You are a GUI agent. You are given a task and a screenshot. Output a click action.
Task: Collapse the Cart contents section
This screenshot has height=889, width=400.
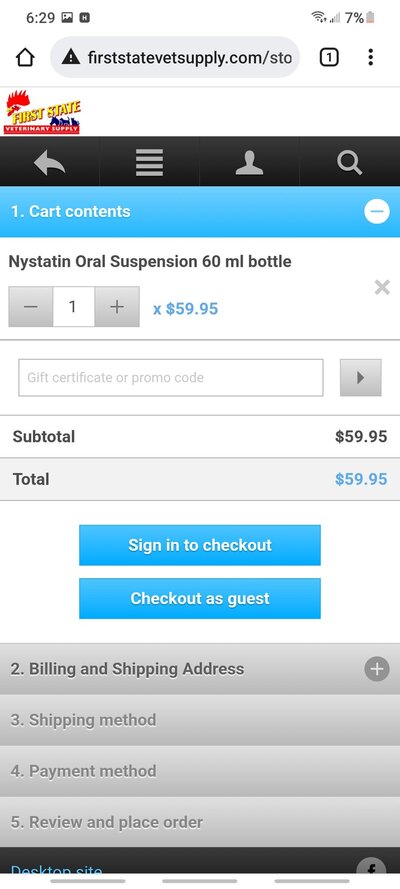point(377,212)
